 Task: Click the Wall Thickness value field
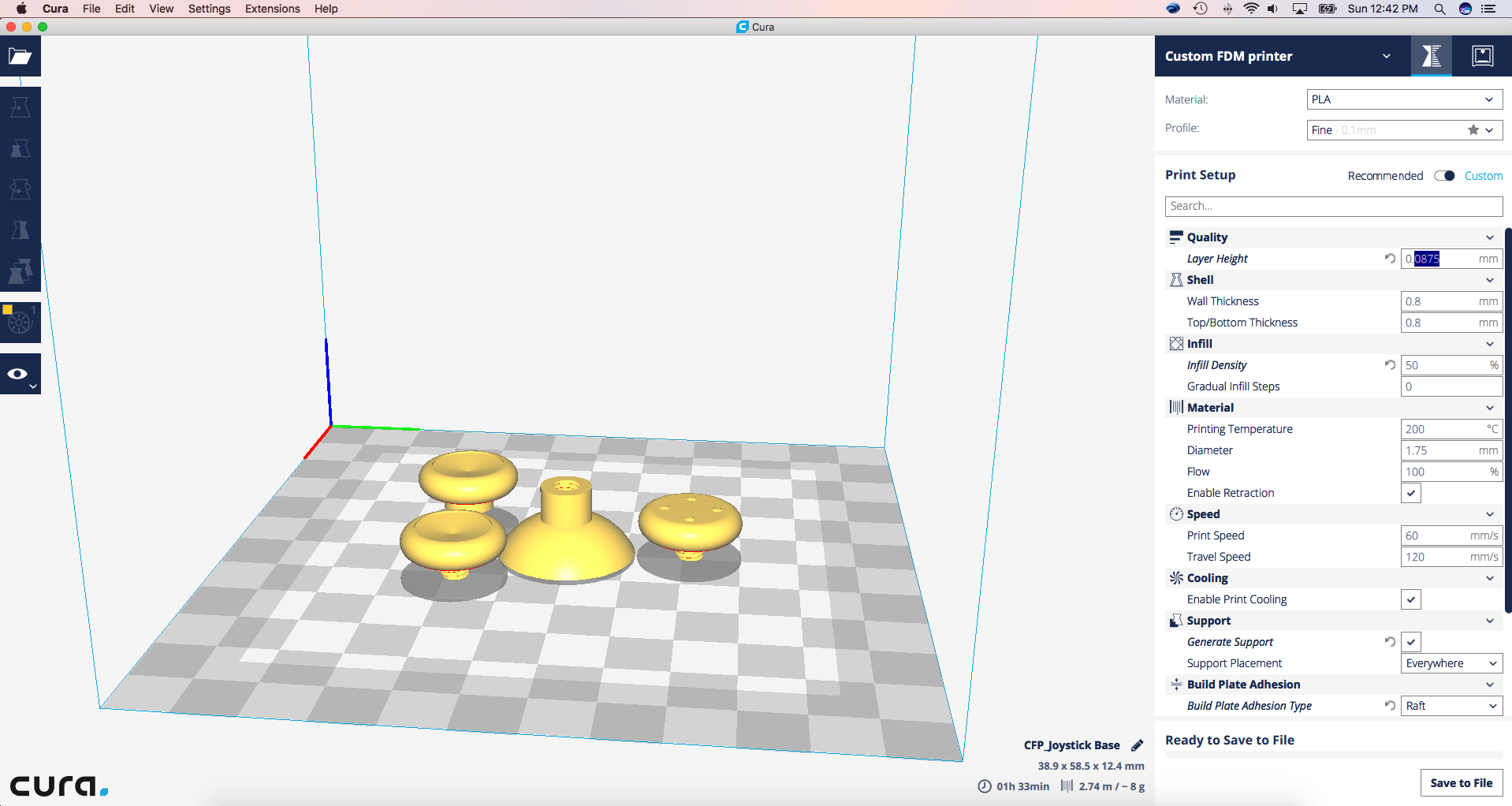(1451, 301)
